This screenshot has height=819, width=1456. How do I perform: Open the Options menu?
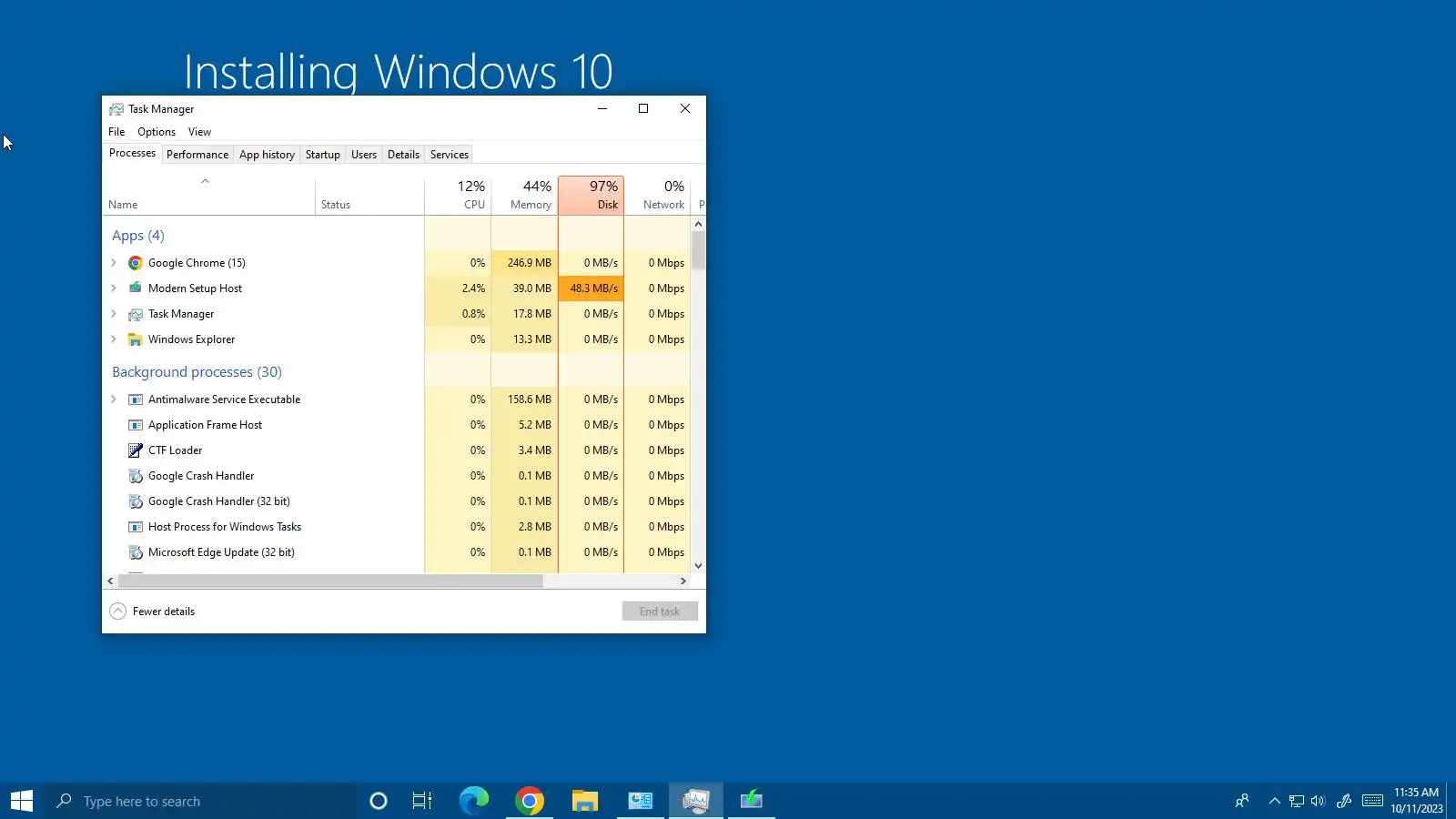pos(157,132)
